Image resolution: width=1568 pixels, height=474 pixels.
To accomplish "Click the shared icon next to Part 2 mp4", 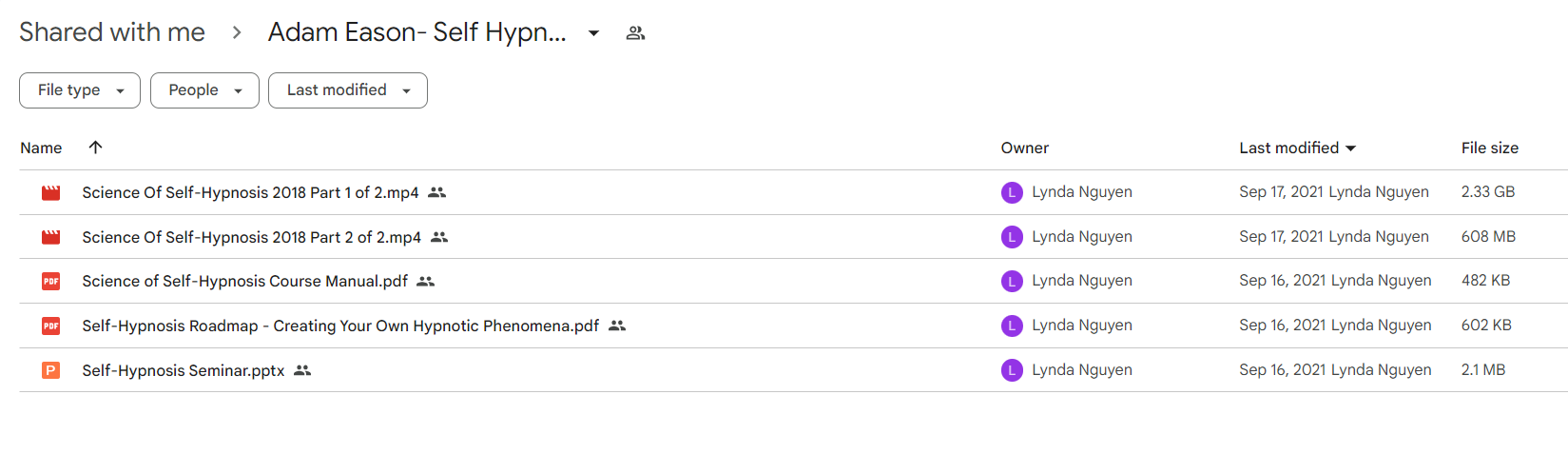I will click(x=439, y=237).
